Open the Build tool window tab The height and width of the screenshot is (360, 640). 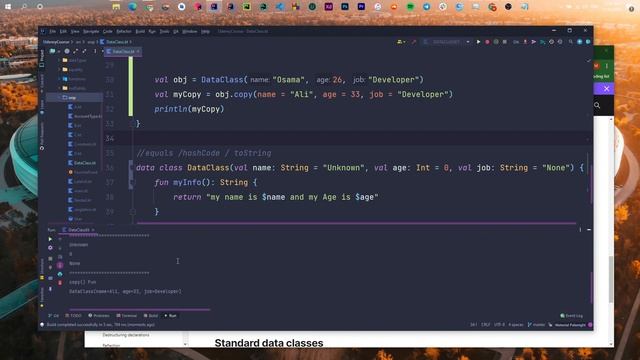(151, 316)
